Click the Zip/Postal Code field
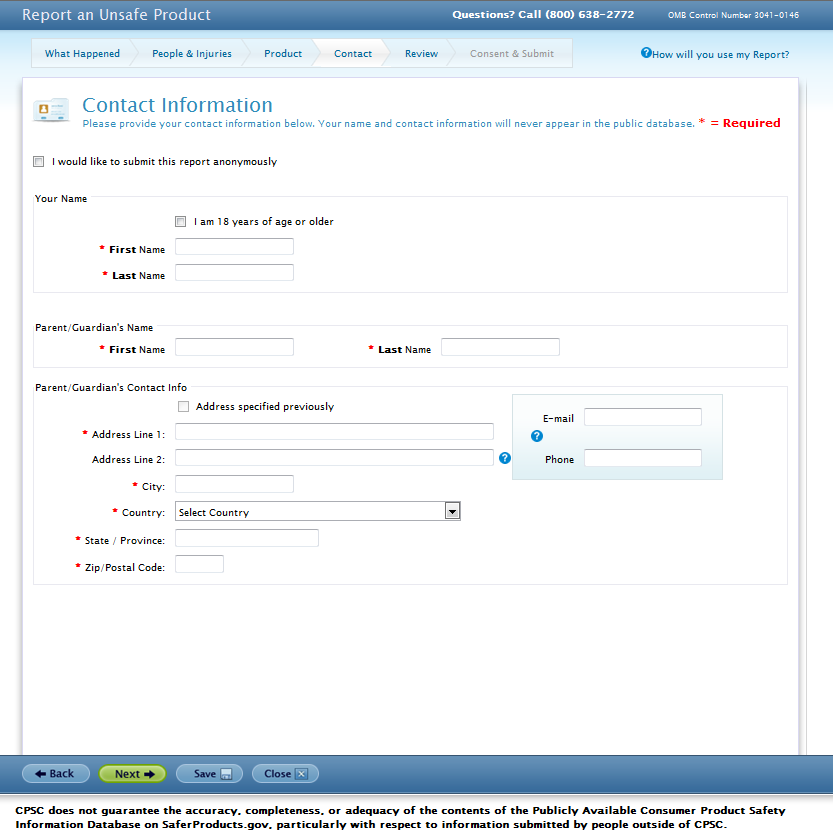The width and height of the screenshot is (833, 836). (199, 564)
